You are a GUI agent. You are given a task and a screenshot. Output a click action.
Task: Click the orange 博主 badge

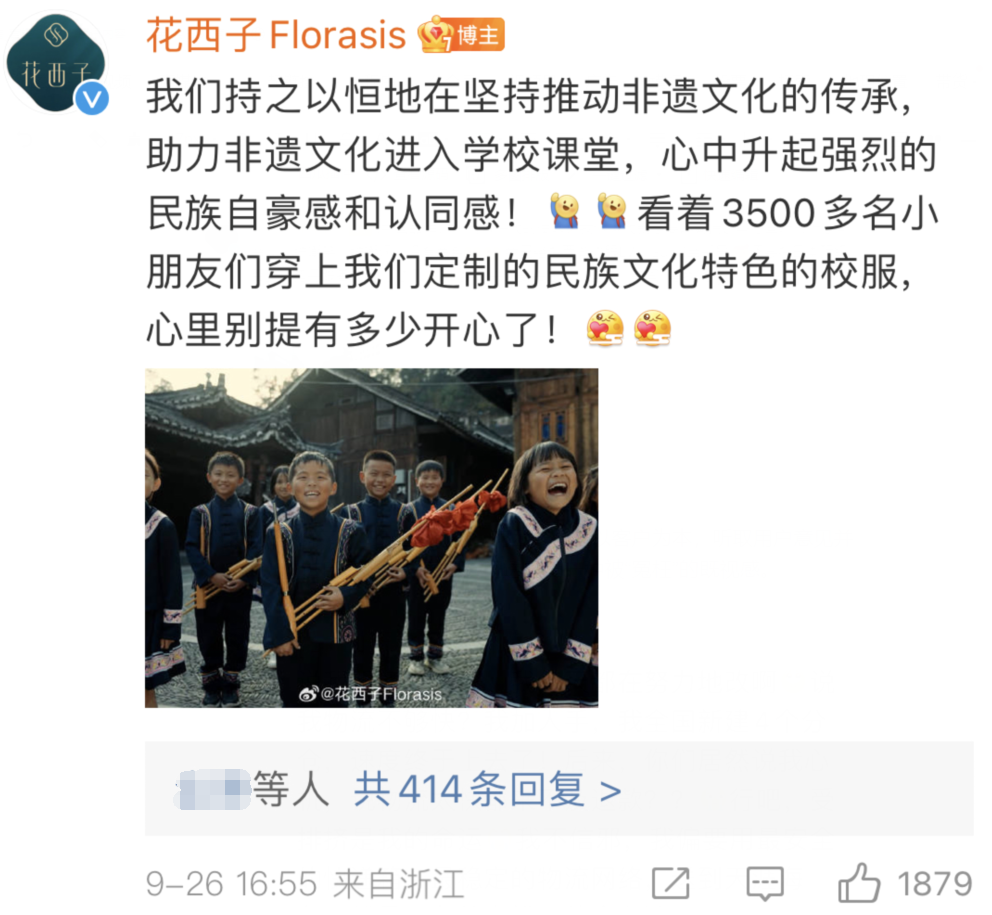click(478, 35)
